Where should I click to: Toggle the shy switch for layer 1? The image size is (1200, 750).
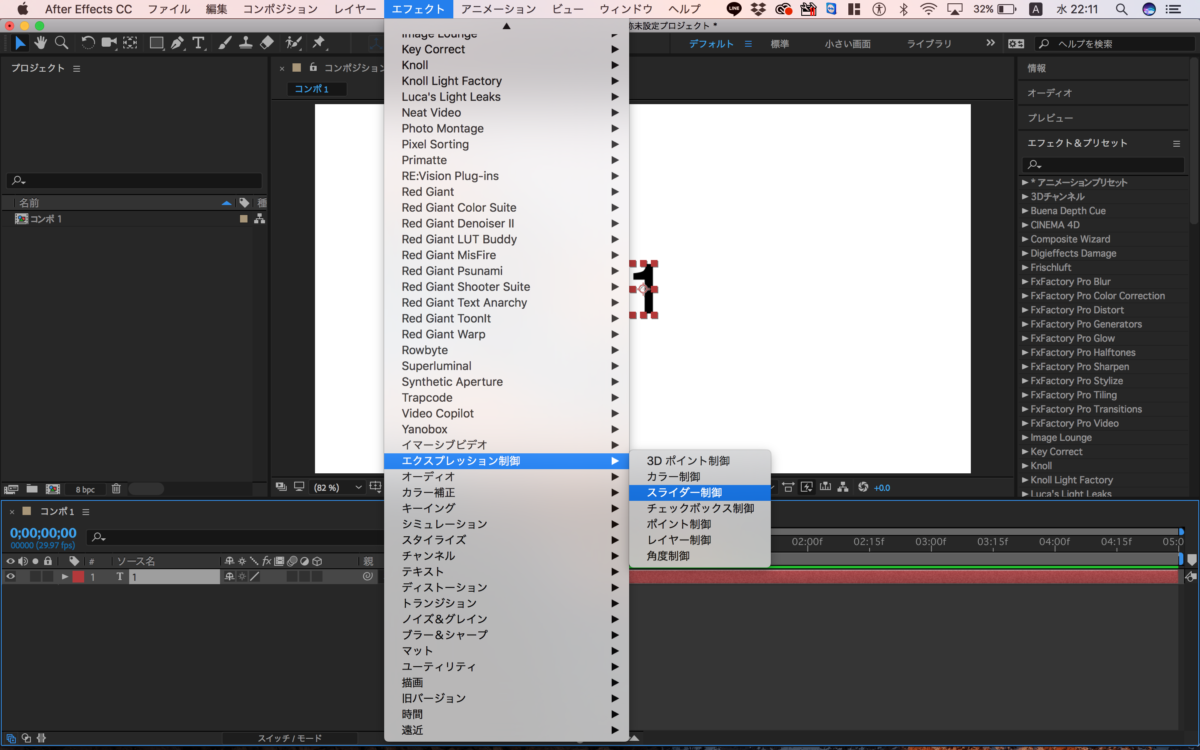click(x=230, y=577)
